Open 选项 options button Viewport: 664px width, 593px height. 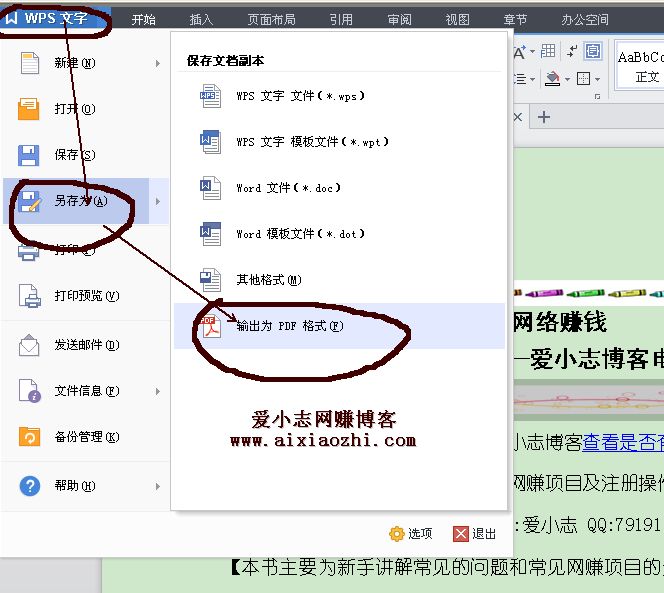(410, 533)
